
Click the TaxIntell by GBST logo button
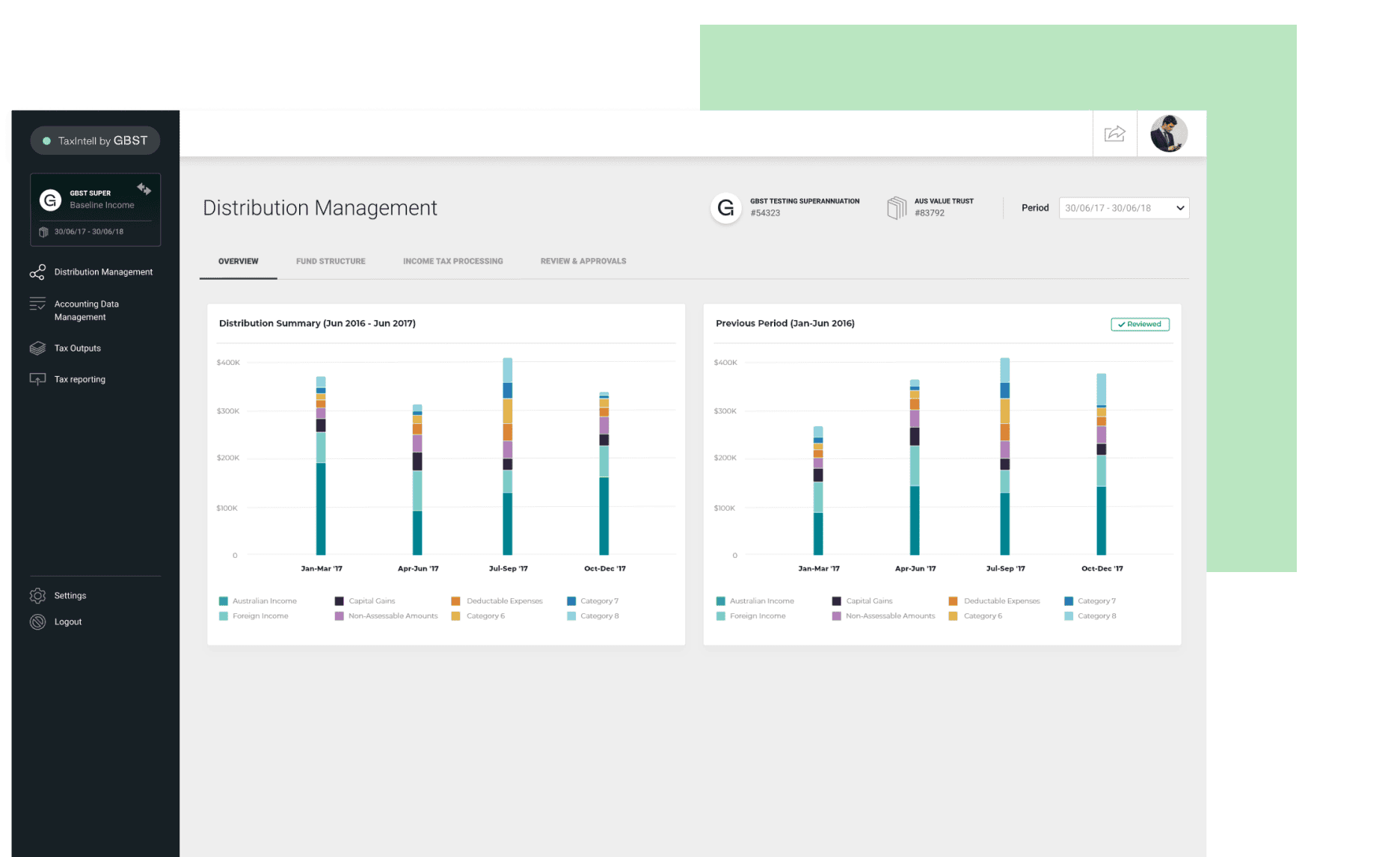tap(95, 141)
